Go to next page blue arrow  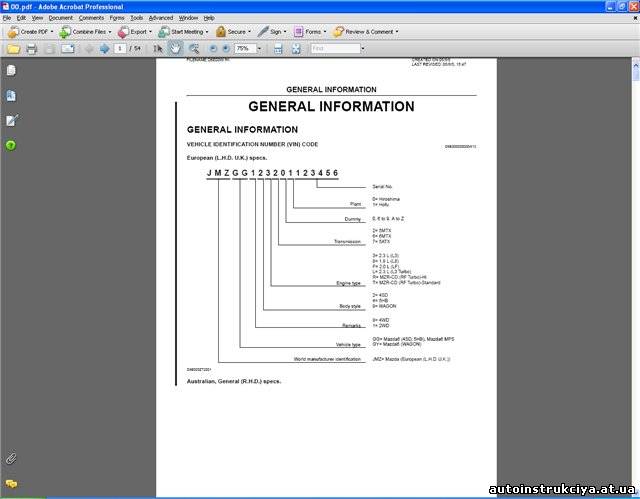[x=104, y=49]
